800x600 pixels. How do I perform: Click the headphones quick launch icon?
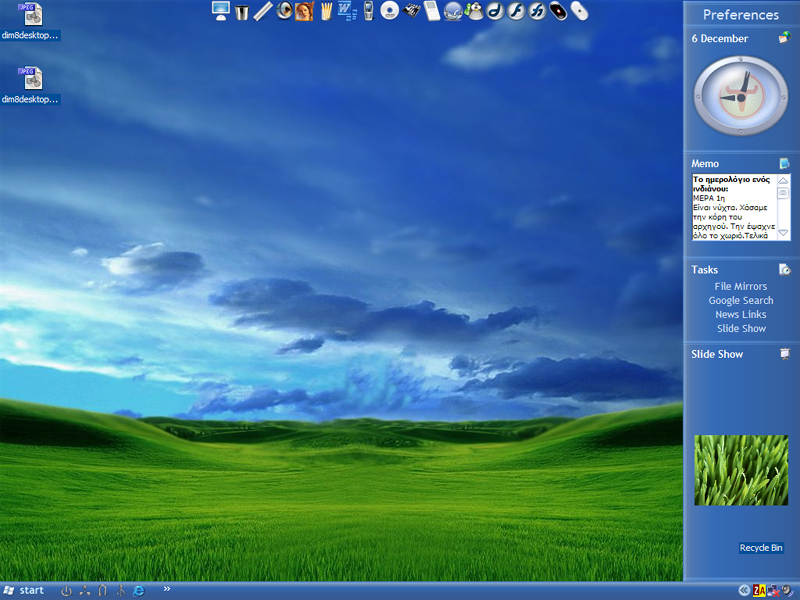pyautogui.click(x=103, y=591)
